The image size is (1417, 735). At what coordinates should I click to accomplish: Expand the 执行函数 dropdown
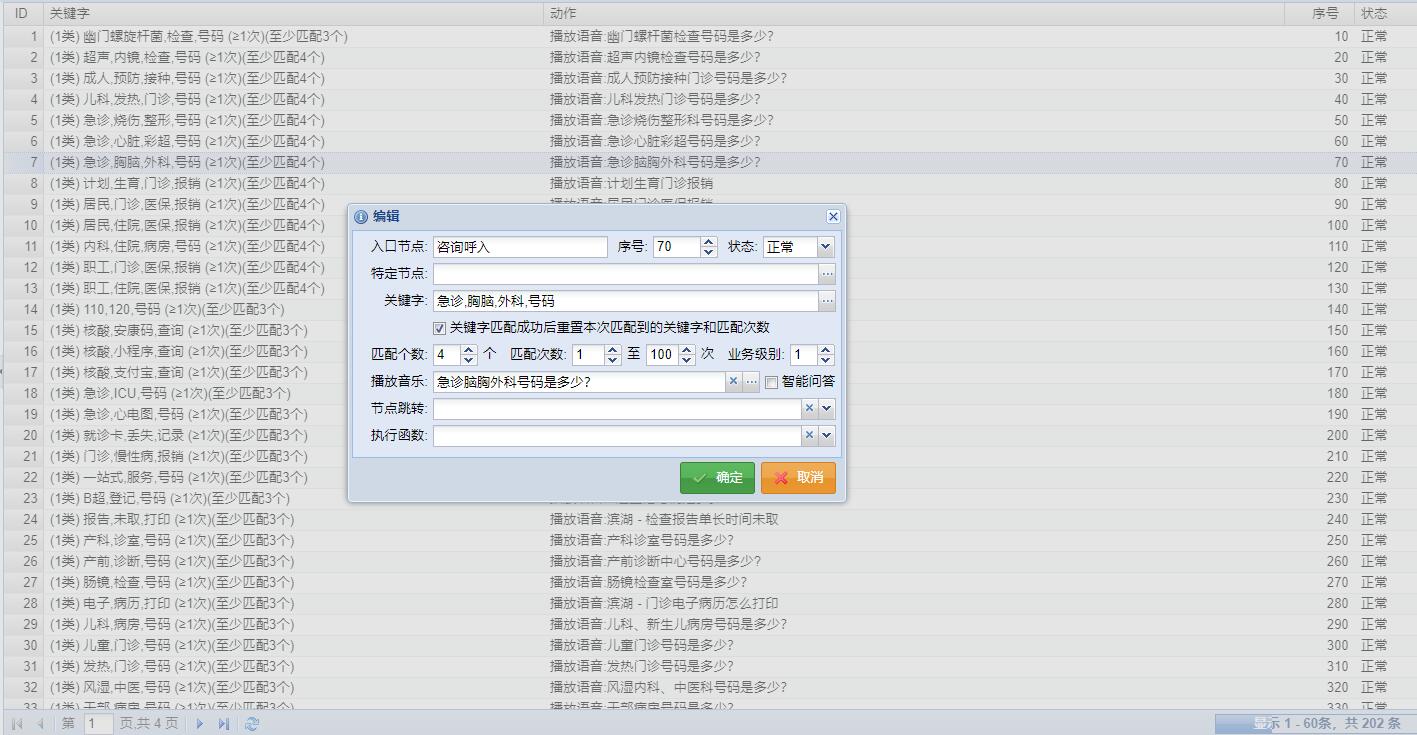[827, 436]
